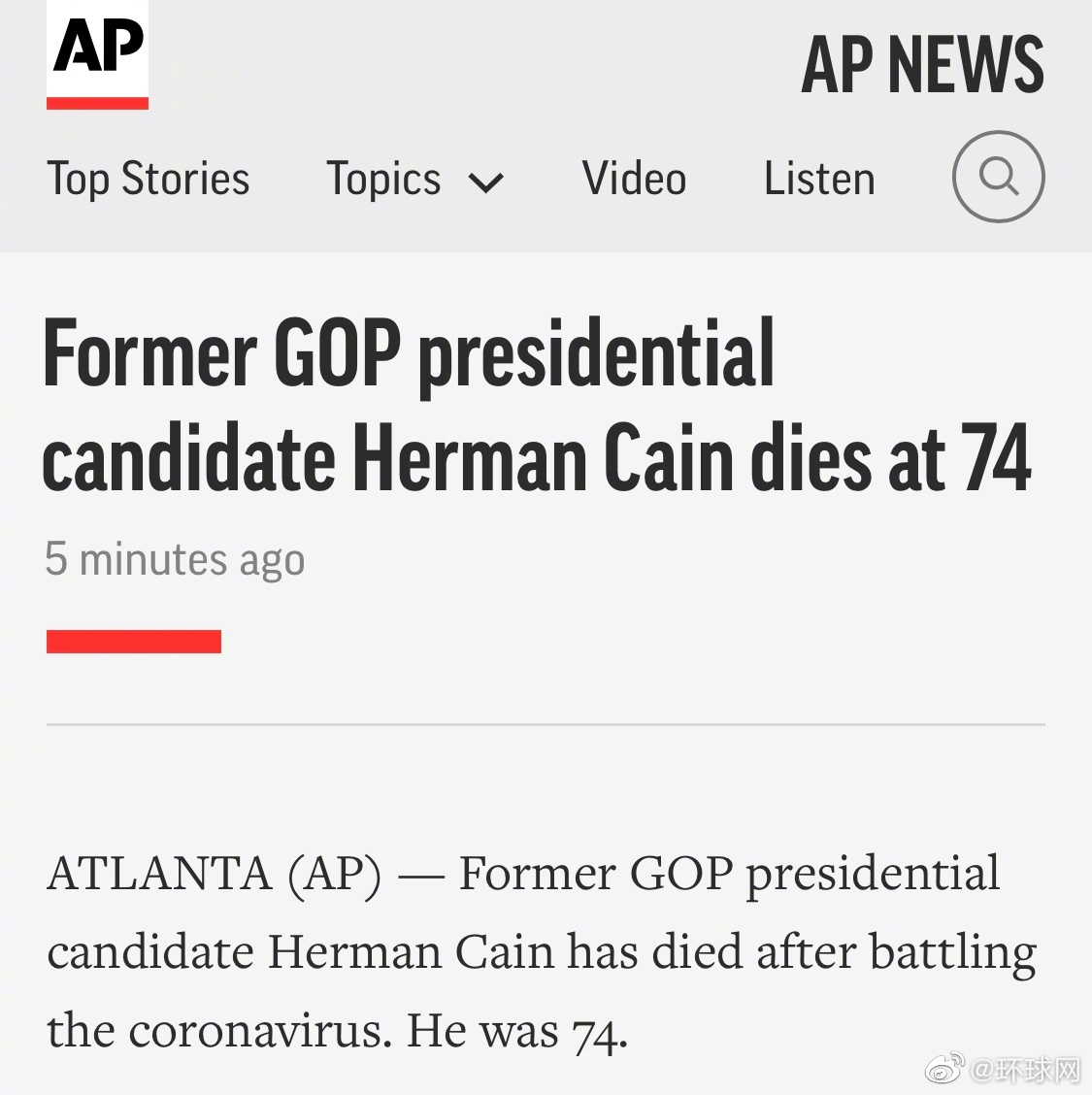Open the Topics menu
1092x1095 pixels.
383,180
